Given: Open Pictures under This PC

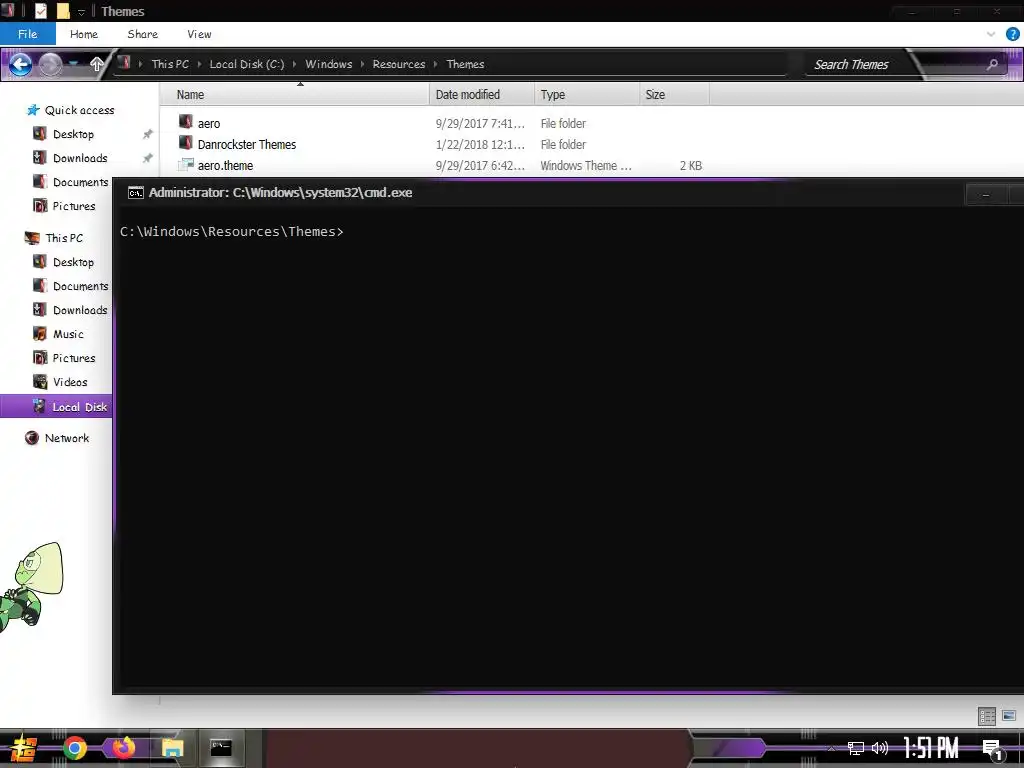Looking at the screenshot, I should [74, 358].
